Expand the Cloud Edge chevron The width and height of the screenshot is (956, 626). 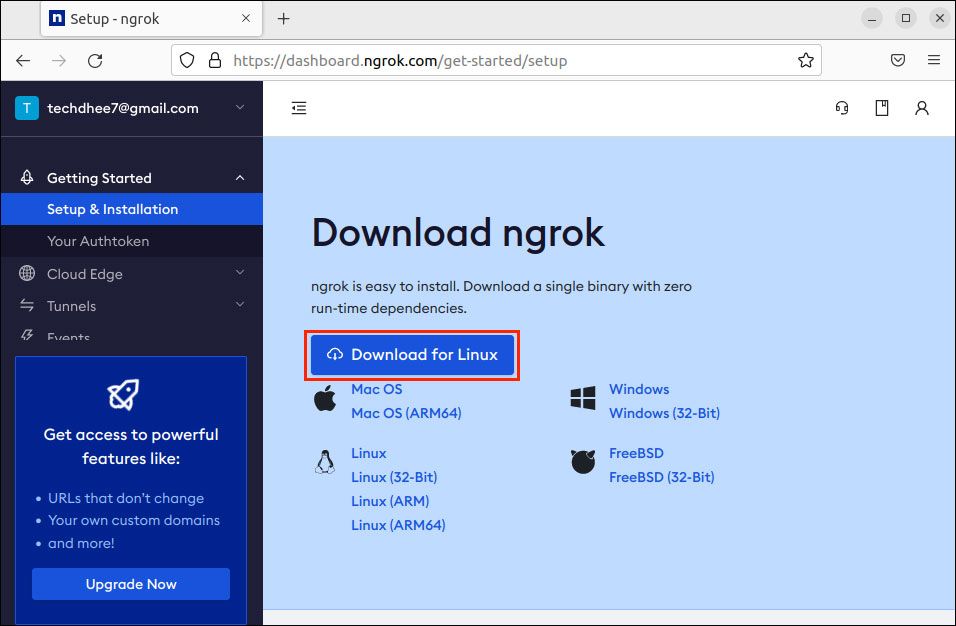click(240, 272)
